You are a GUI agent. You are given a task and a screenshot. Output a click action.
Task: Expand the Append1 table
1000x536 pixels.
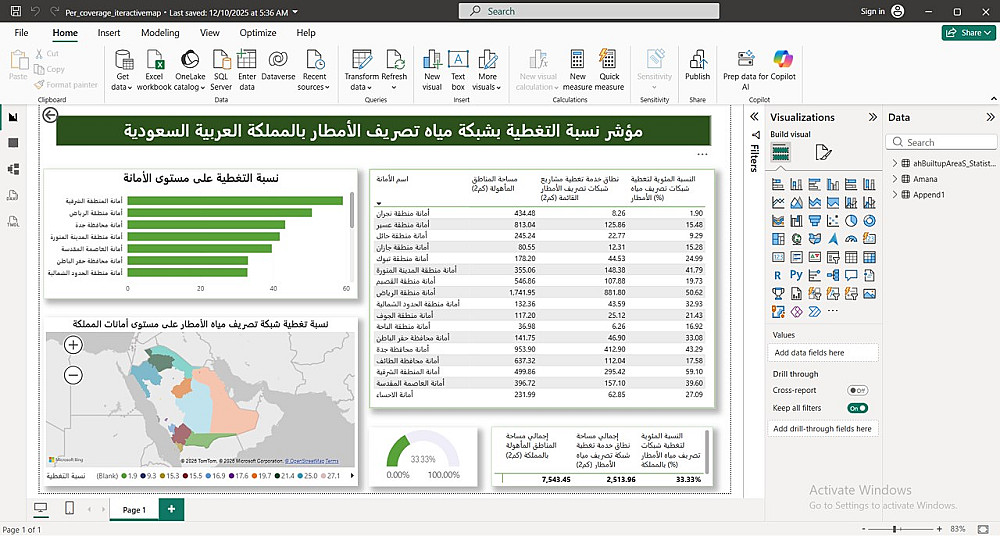click(x=895, y=195)
